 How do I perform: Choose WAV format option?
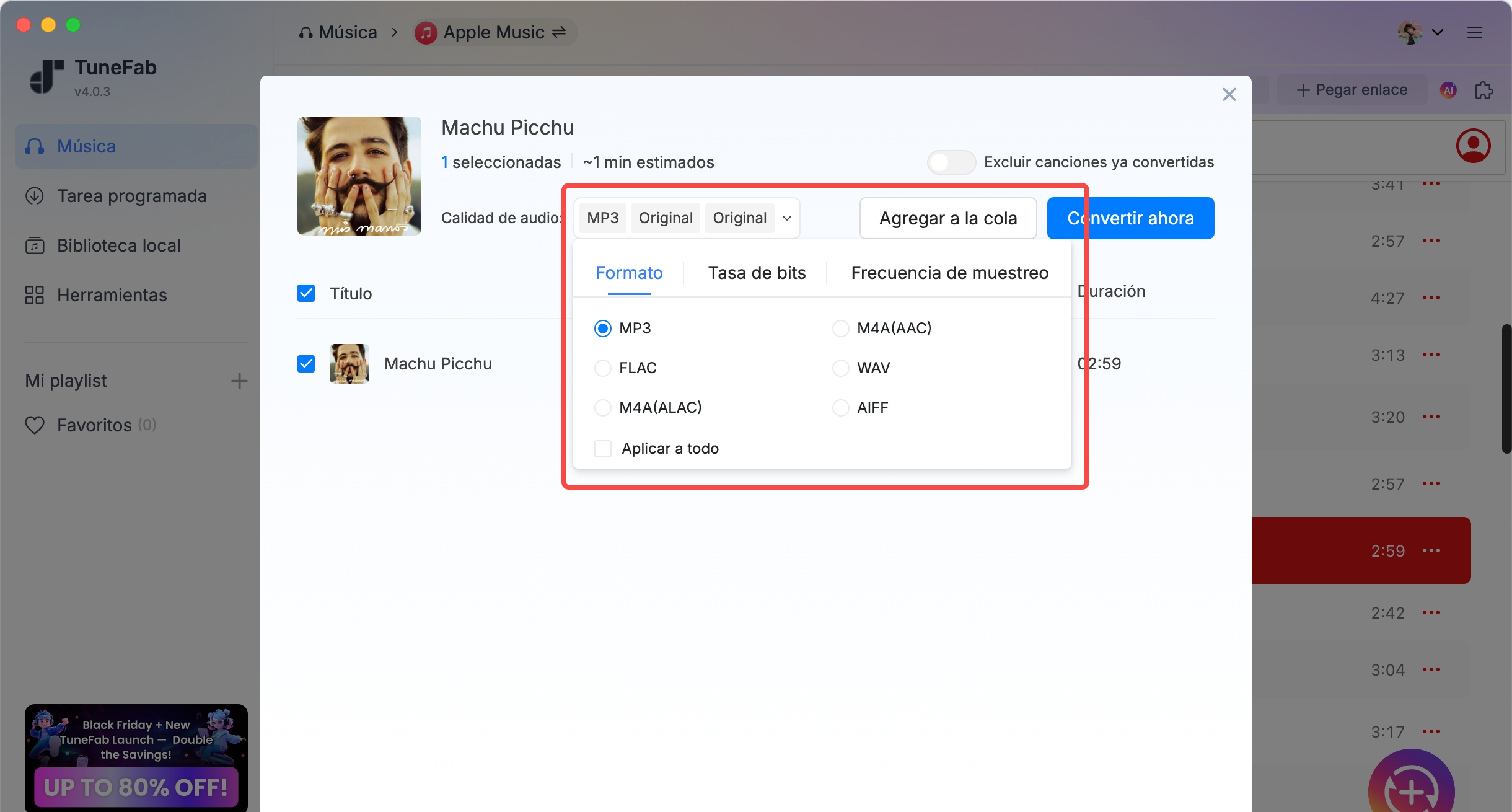click(841, 368)
